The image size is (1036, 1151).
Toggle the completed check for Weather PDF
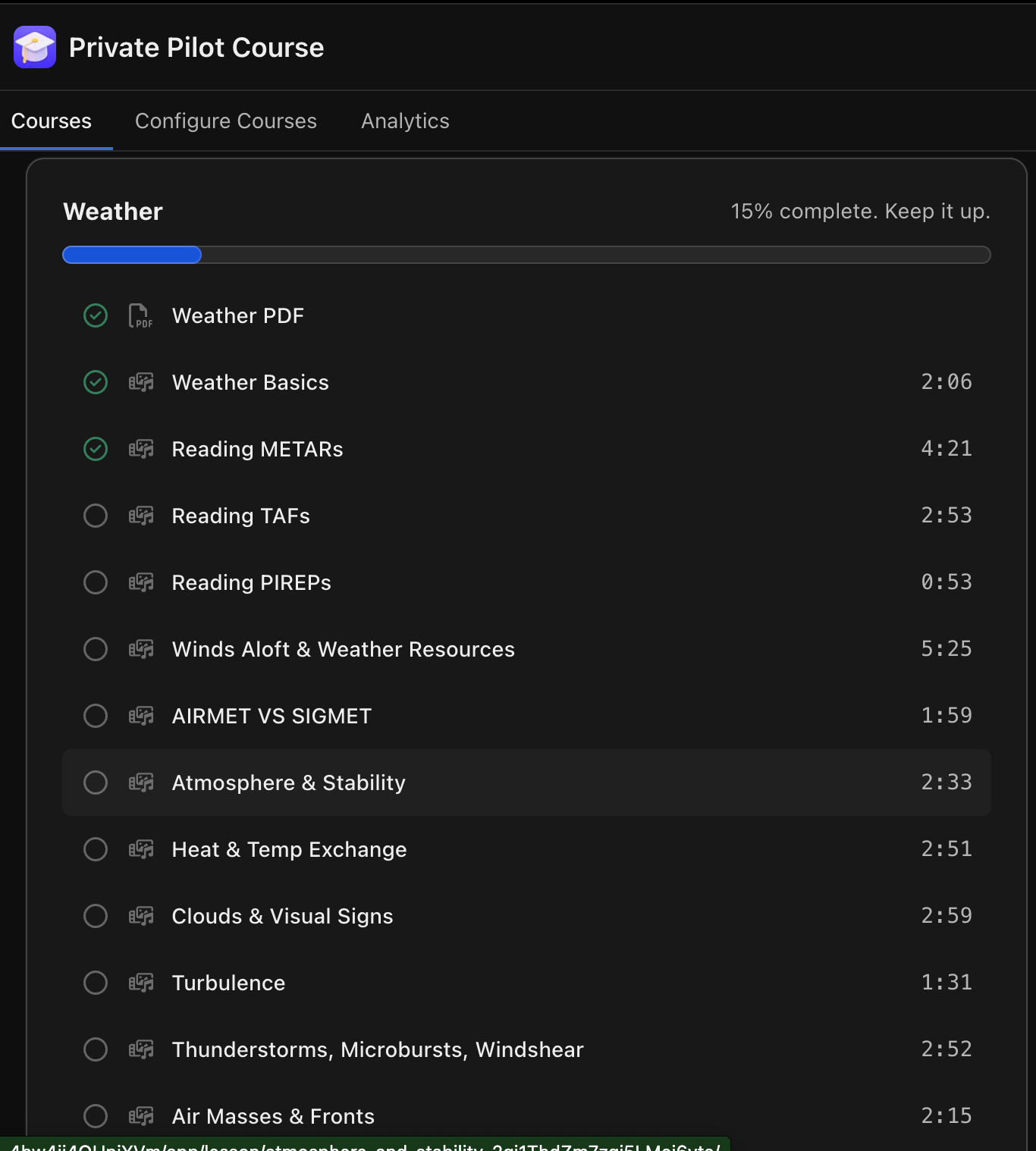[x=96, y=315]
